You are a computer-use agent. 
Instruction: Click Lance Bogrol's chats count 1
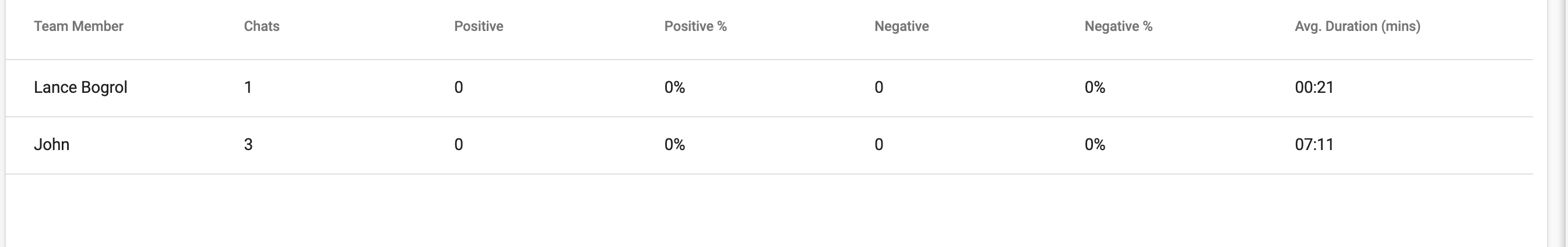point(248,87)
